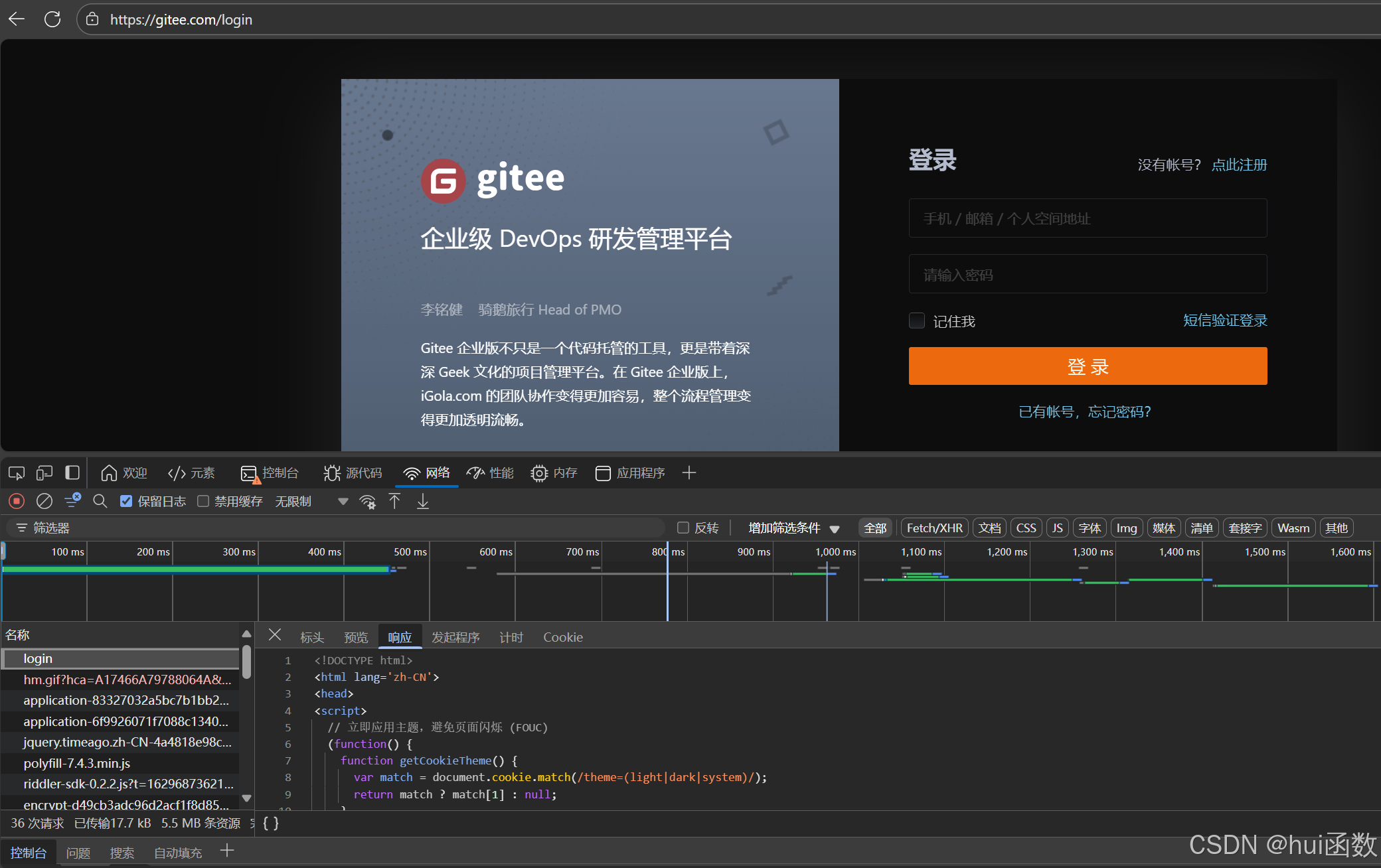Tick the 反转 filter checkbox
Screen dimensions: 1381x868
683,528
